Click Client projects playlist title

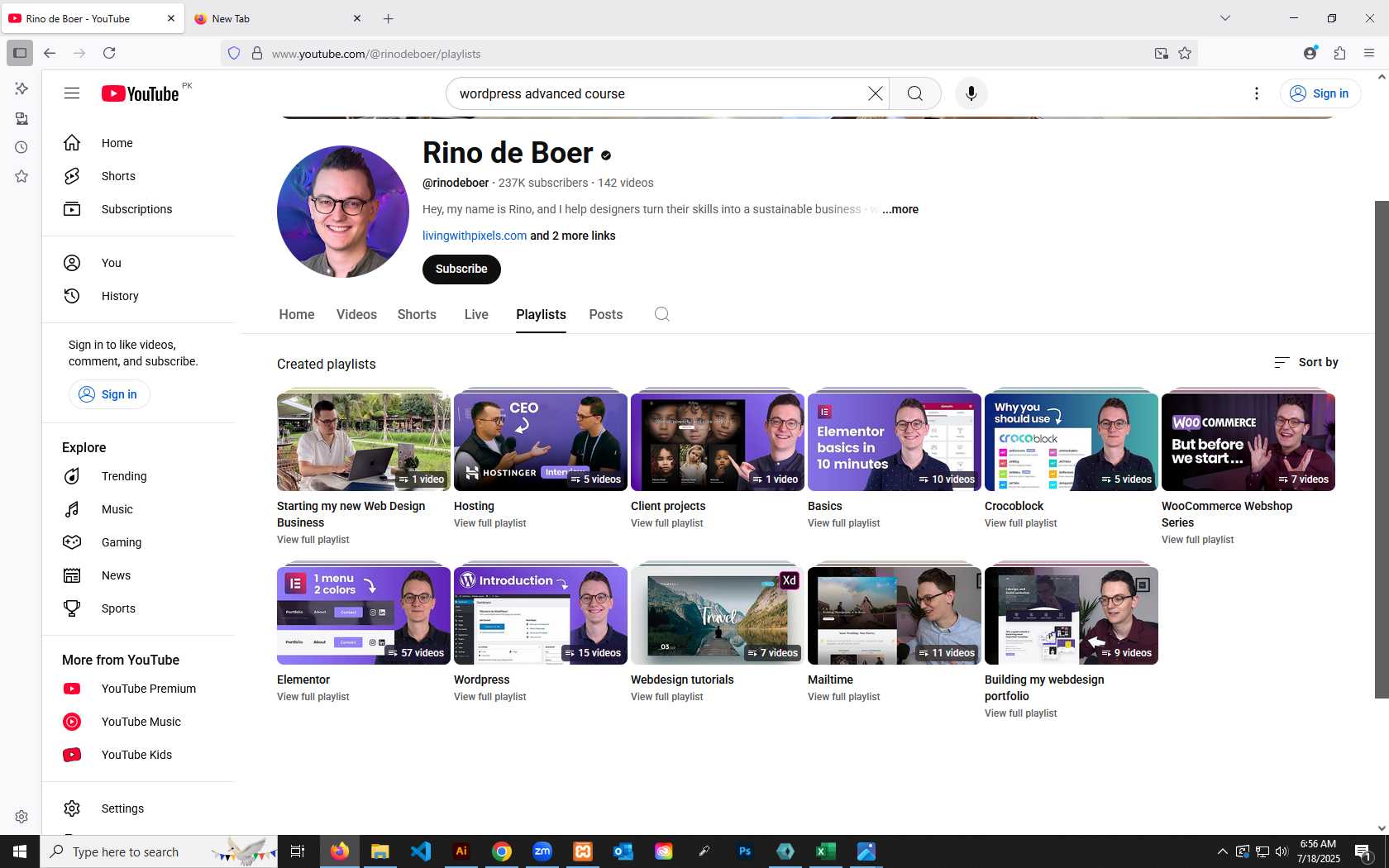click(x=668, y=506)
